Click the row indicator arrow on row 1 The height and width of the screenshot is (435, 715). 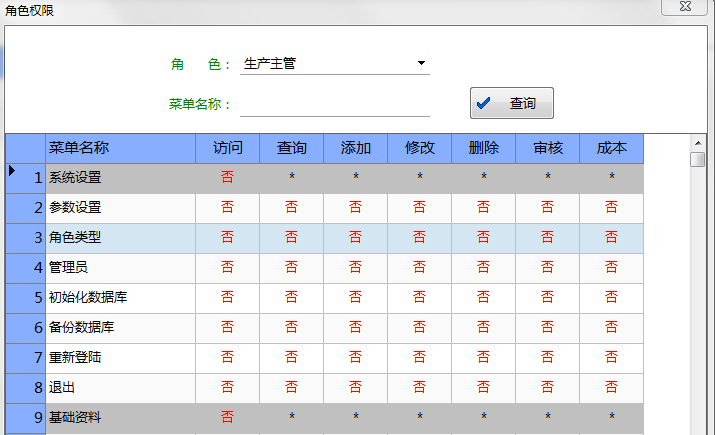coord(12,171)
